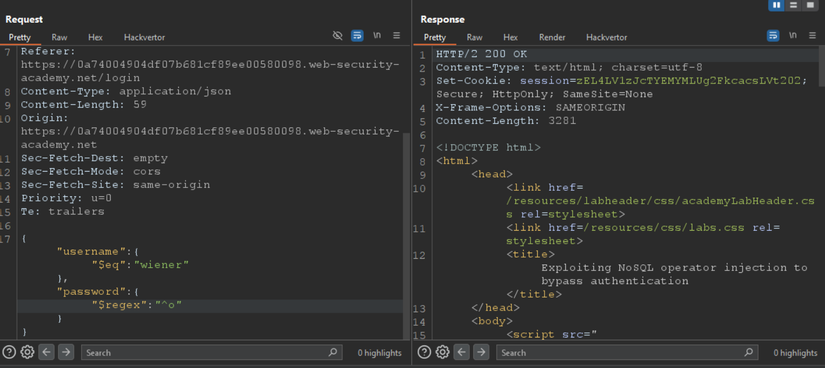Click Request 0 highlights label

coord(379,353)
